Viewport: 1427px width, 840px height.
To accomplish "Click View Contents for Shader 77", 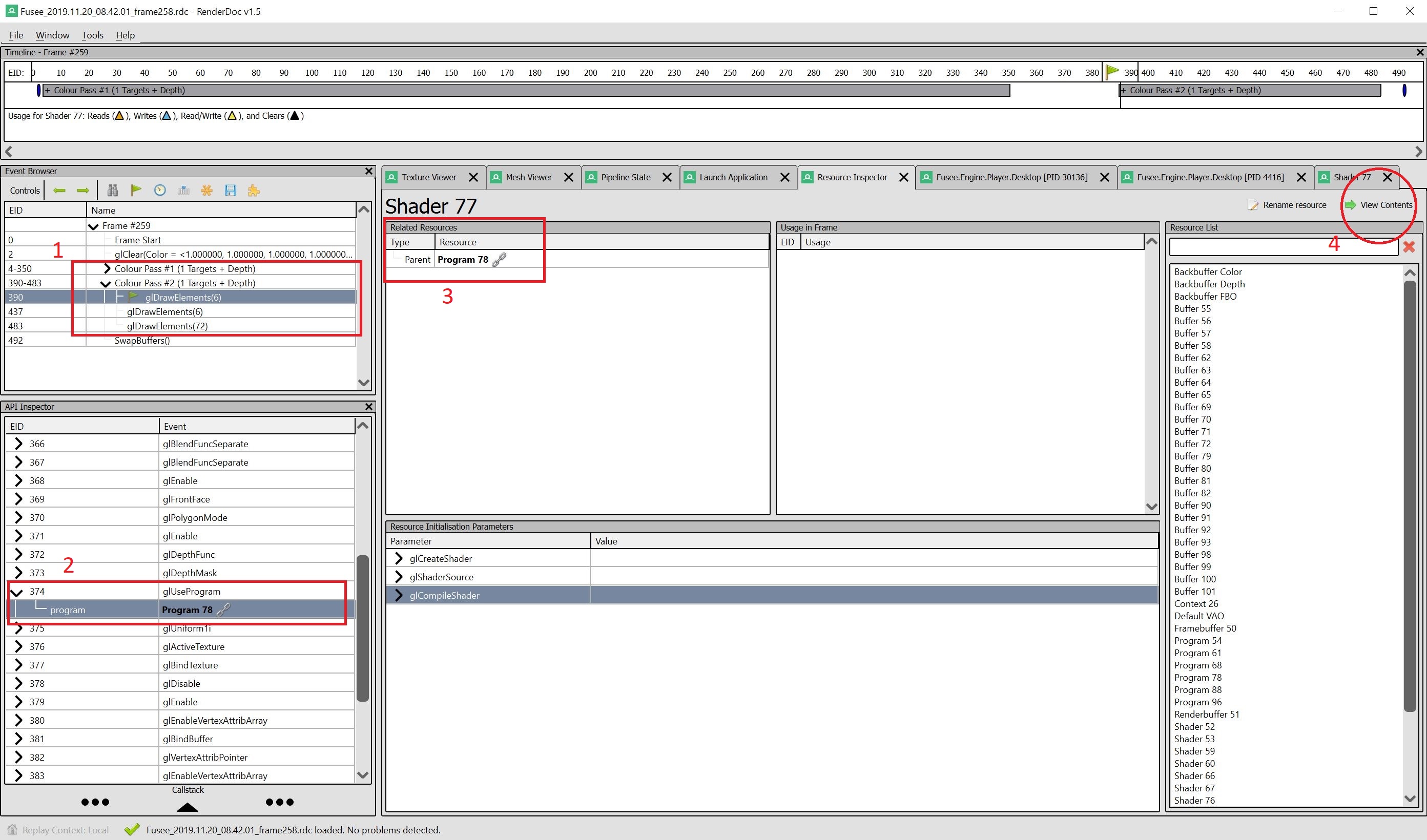I will (1383, 204).
